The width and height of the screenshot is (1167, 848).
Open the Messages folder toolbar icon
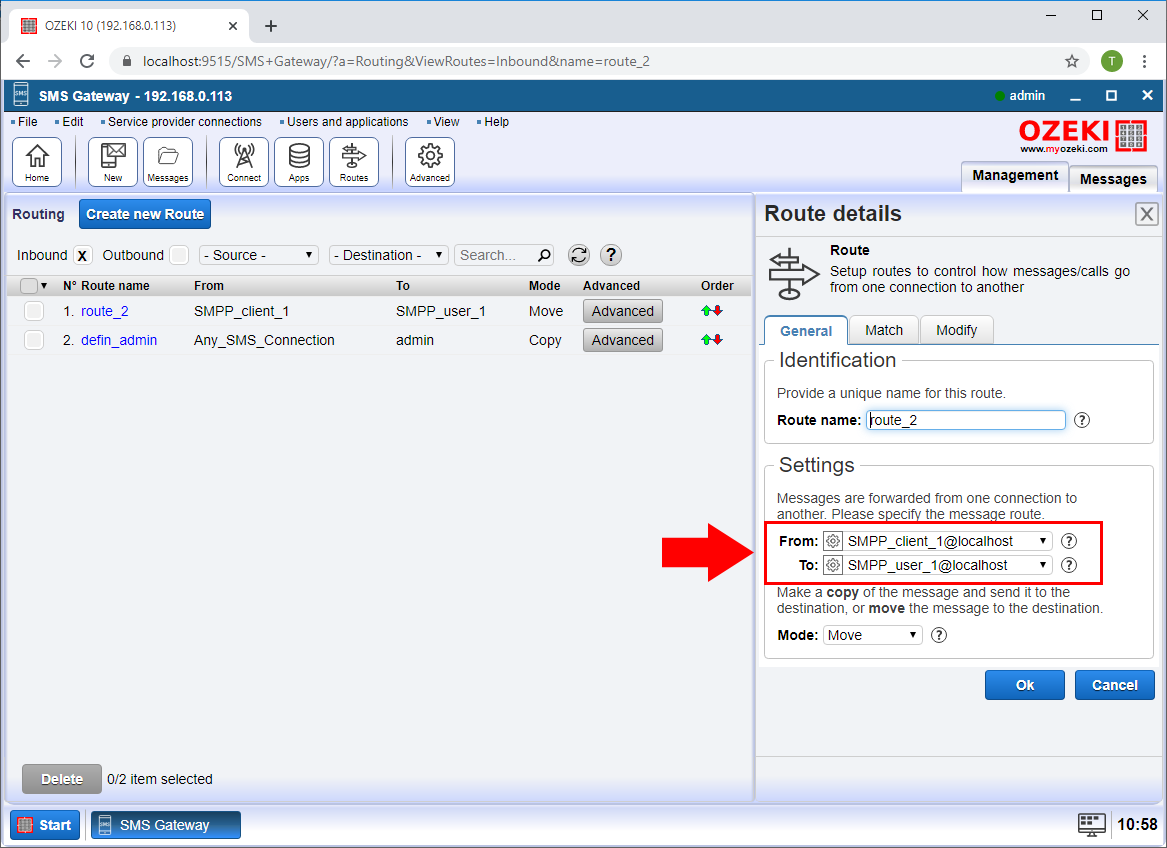[x=168, y=162]
